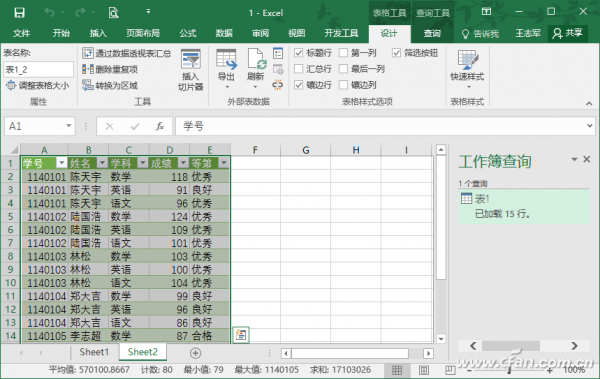Image resolution: width=600 pixels, height=379 pixels.
Task: Zoom in with the plus button
Action: (x=549, y=370)
